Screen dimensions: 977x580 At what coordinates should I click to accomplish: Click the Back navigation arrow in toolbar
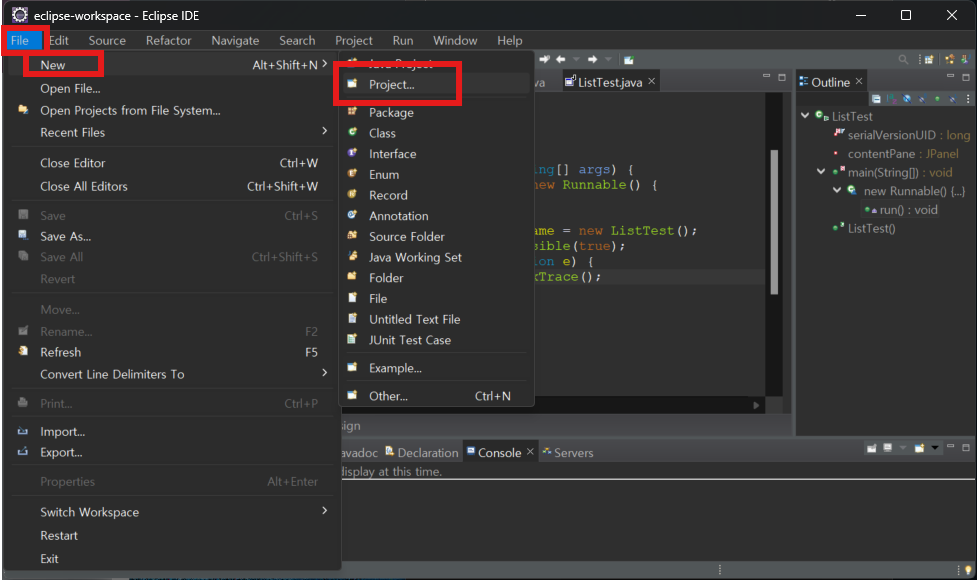tap(561, 59)
